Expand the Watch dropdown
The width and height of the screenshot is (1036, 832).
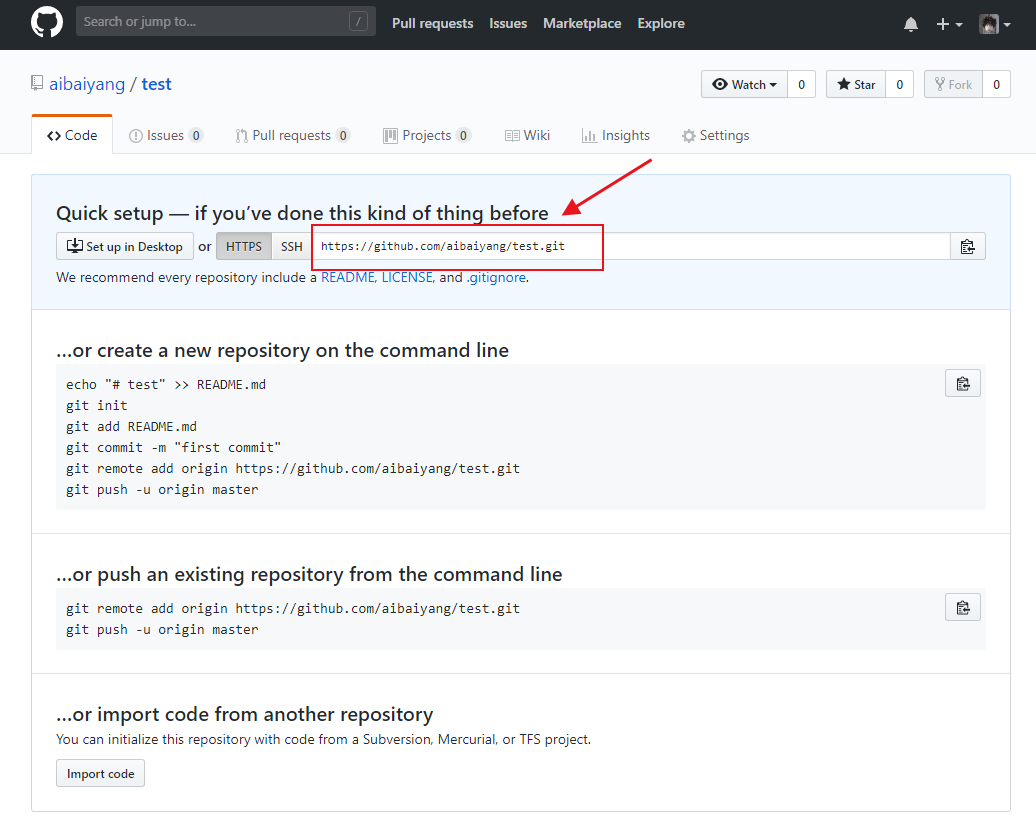pyautogui.click(x=744, y=85)
